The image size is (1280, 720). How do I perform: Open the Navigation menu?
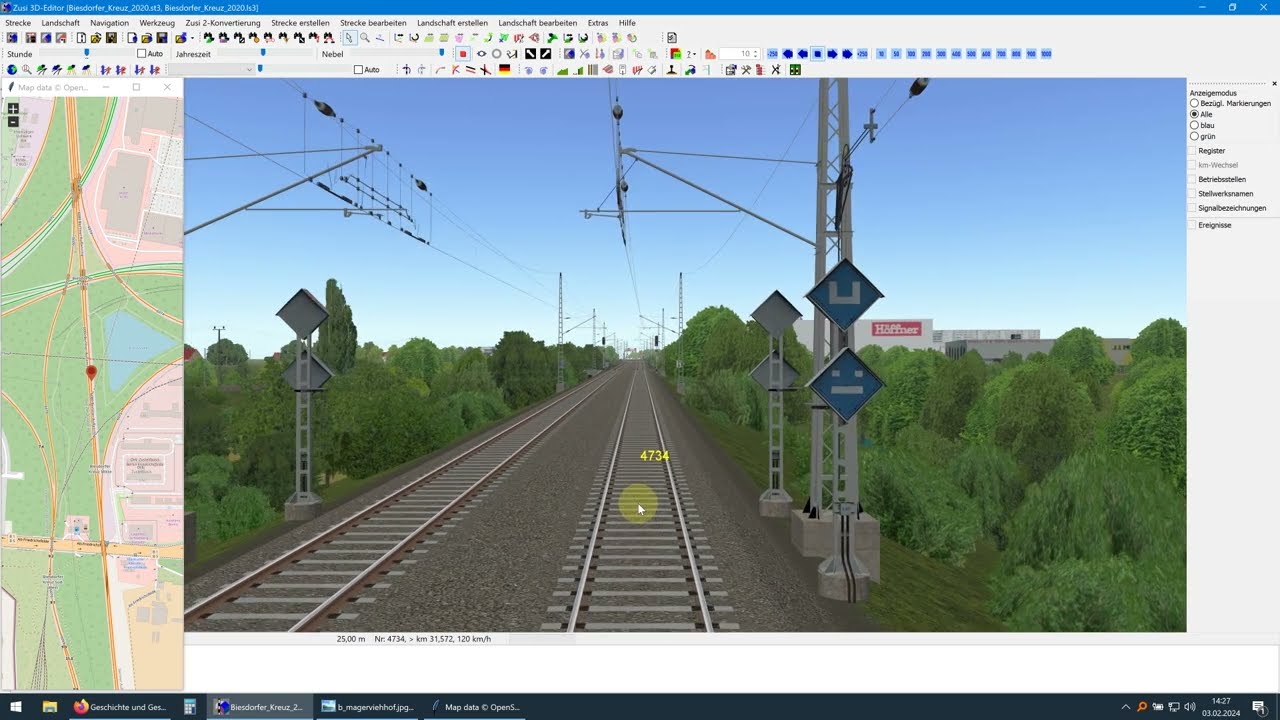point(109,22)
